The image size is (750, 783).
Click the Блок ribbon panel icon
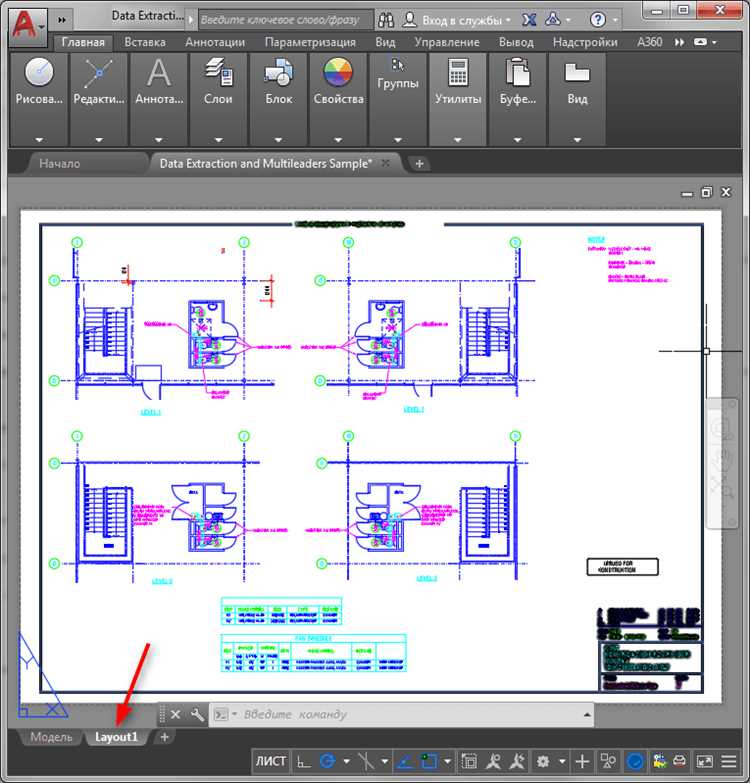(x=278, y=73)
